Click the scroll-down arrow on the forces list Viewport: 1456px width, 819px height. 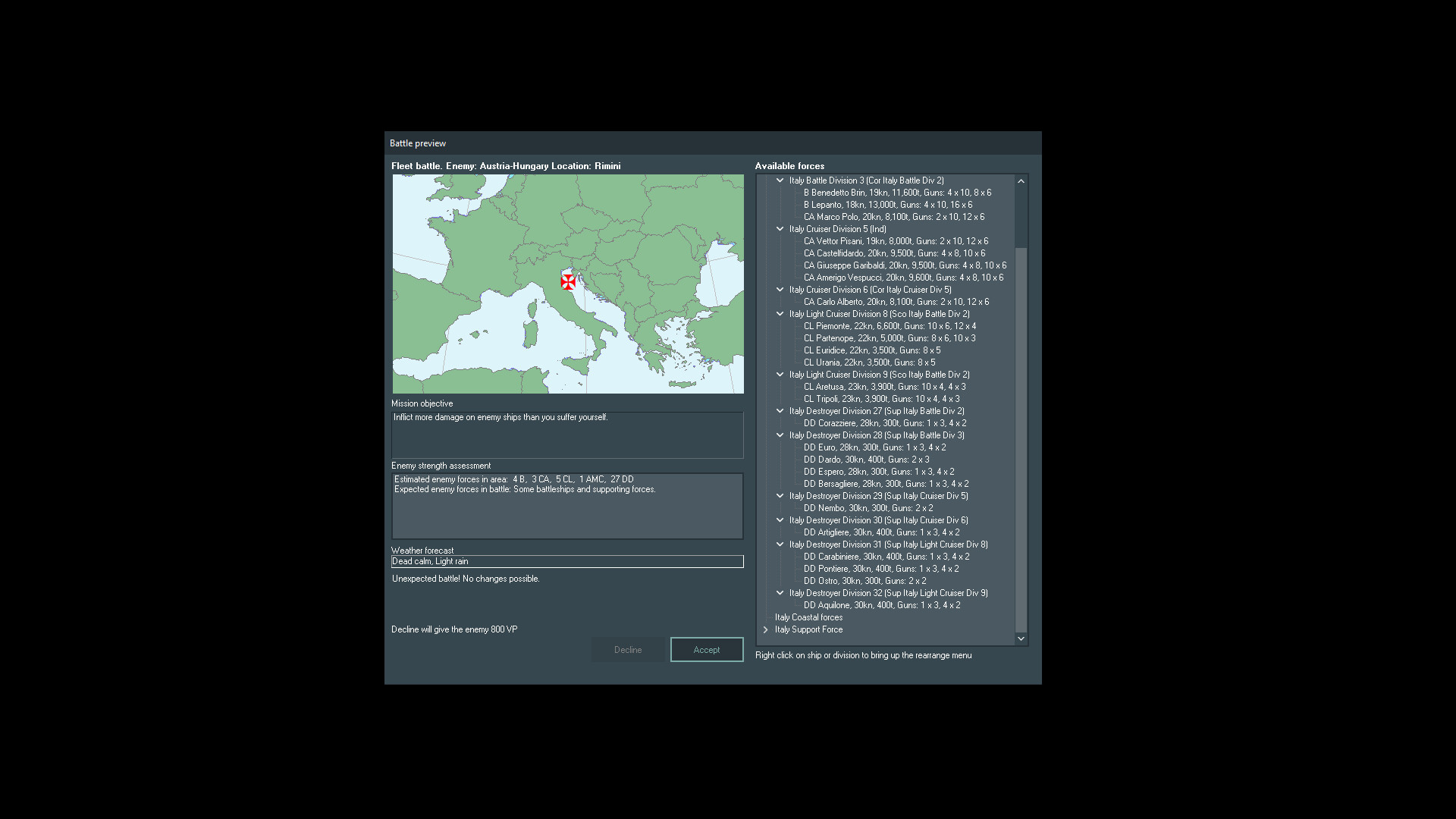pyautogui.click(x=1021, y=639)
